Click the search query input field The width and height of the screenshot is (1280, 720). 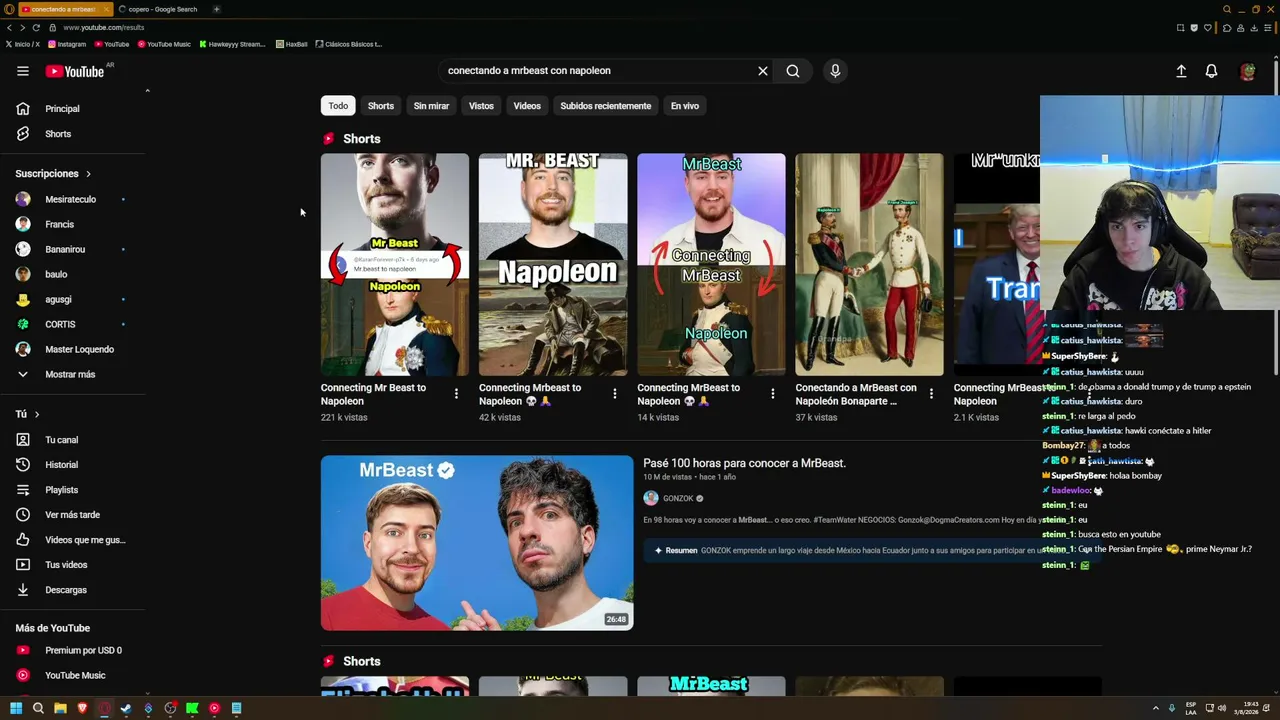click(x=598, y=71)
